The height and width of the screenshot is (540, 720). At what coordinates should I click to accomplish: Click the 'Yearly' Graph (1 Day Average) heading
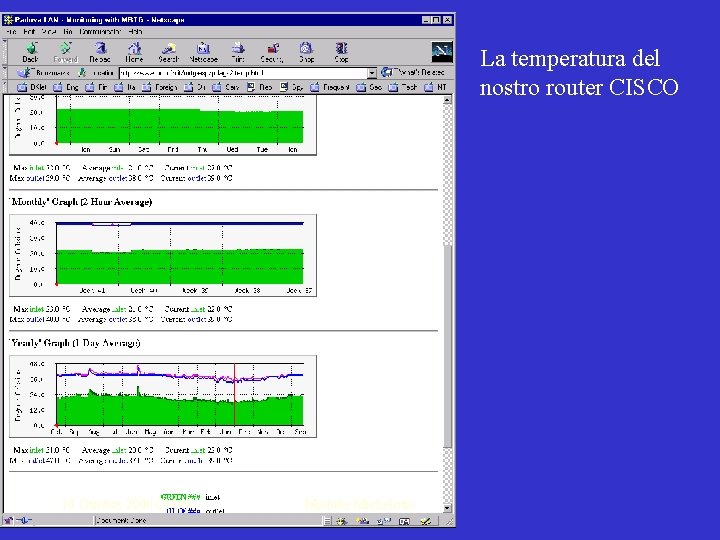click(x=75, y=343)
